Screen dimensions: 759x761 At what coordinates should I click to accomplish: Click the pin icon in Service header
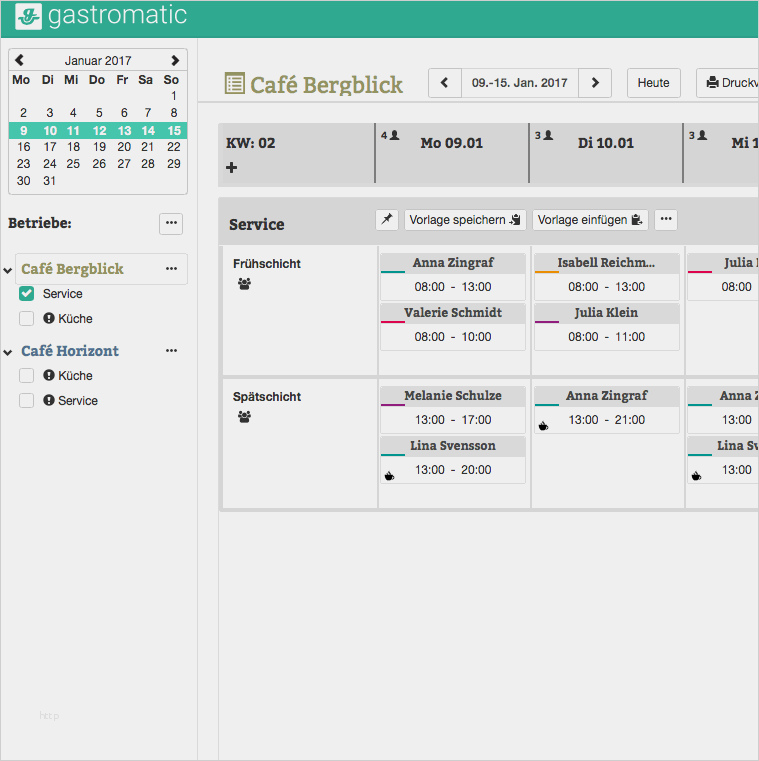(387, 220)
